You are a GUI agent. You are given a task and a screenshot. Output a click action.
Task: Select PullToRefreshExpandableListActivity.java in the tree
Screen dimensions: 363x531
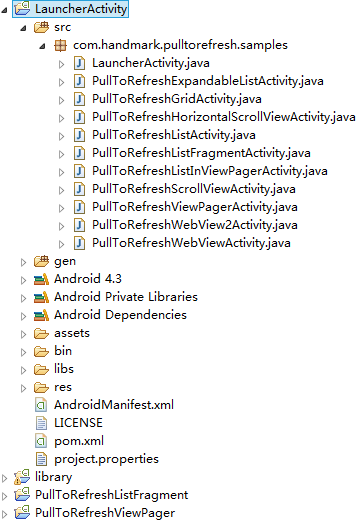208,81
